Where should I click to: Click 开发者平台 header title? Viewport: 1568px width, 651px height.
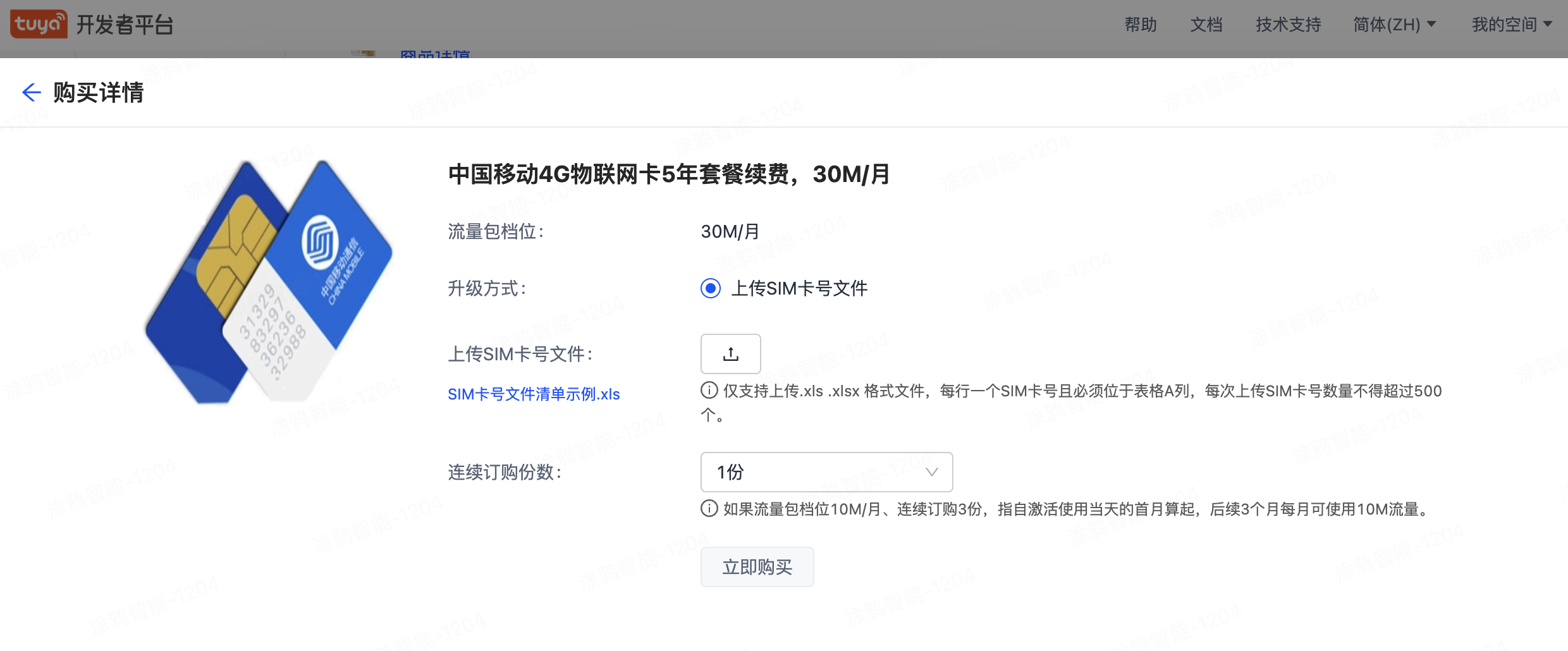click(x=125, y=25)
